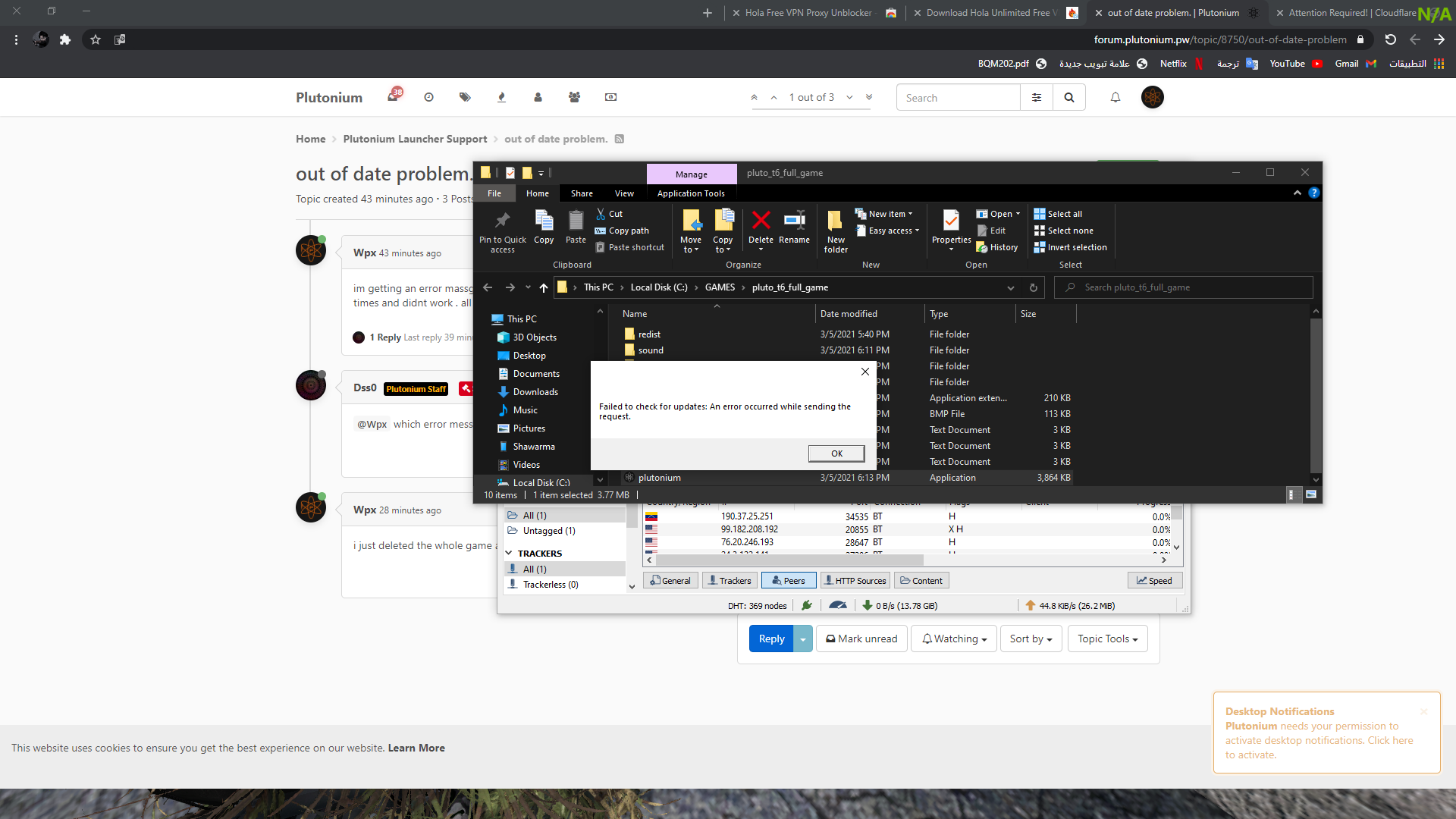This screenshot has width=1456, height=819.
Task: Select Downloads in Explorer navigation pane
Action: [x=535, y=392]
